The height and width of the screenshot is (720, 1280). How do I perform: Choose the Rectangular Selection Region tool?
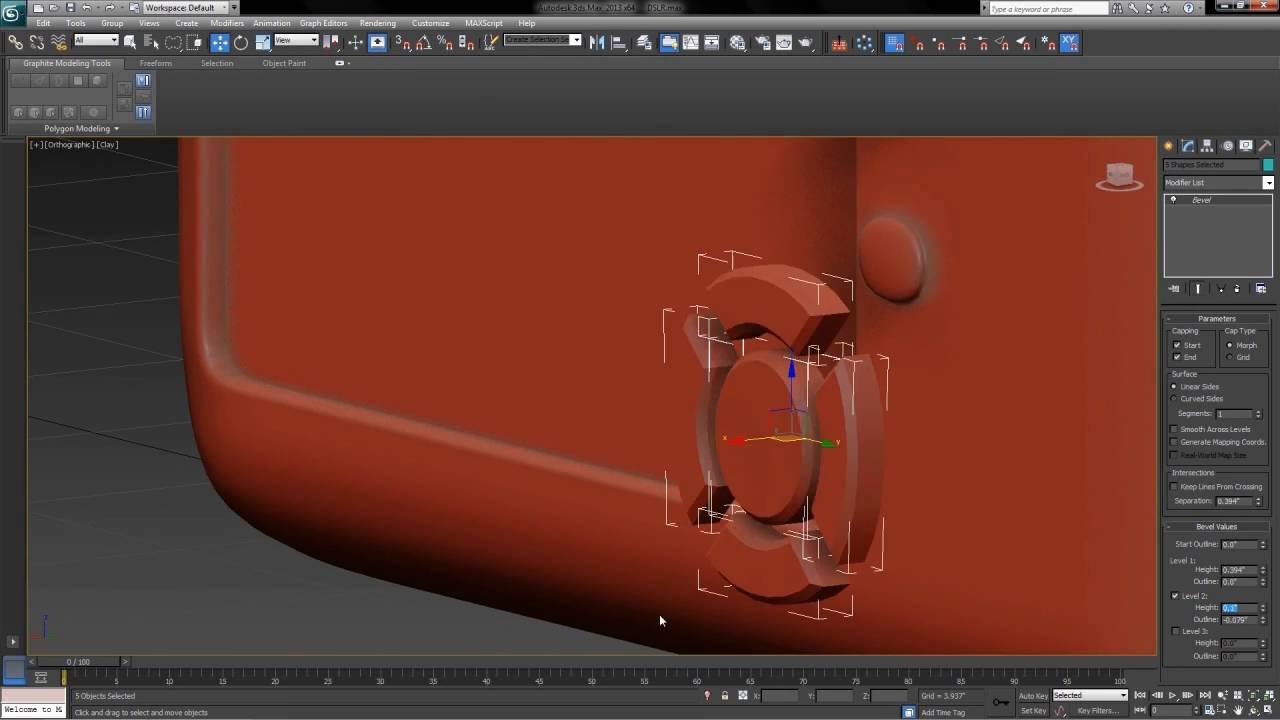(173, 42)
